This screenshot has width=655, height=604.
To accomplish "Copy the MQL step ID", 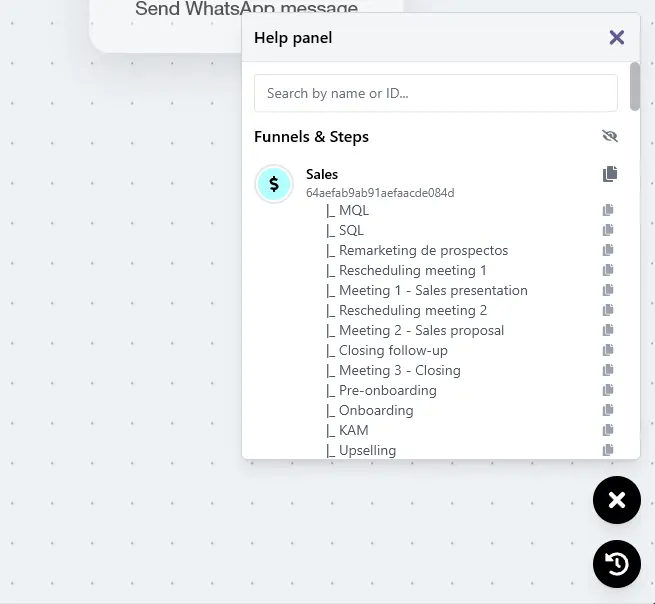I will (x=608, y=210).
